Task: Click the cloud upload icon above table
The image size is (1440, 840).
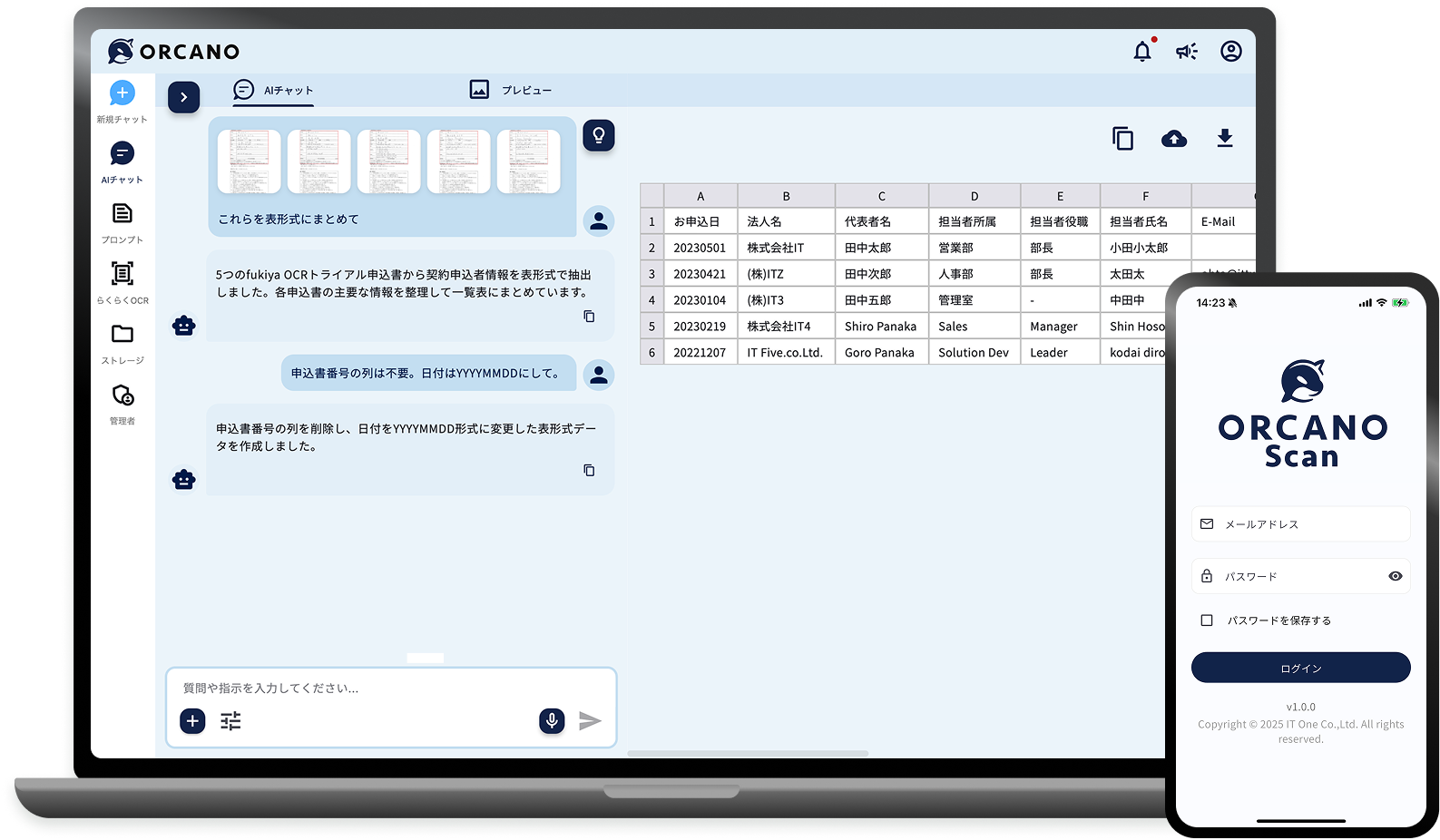Action: click(1174, 139)
